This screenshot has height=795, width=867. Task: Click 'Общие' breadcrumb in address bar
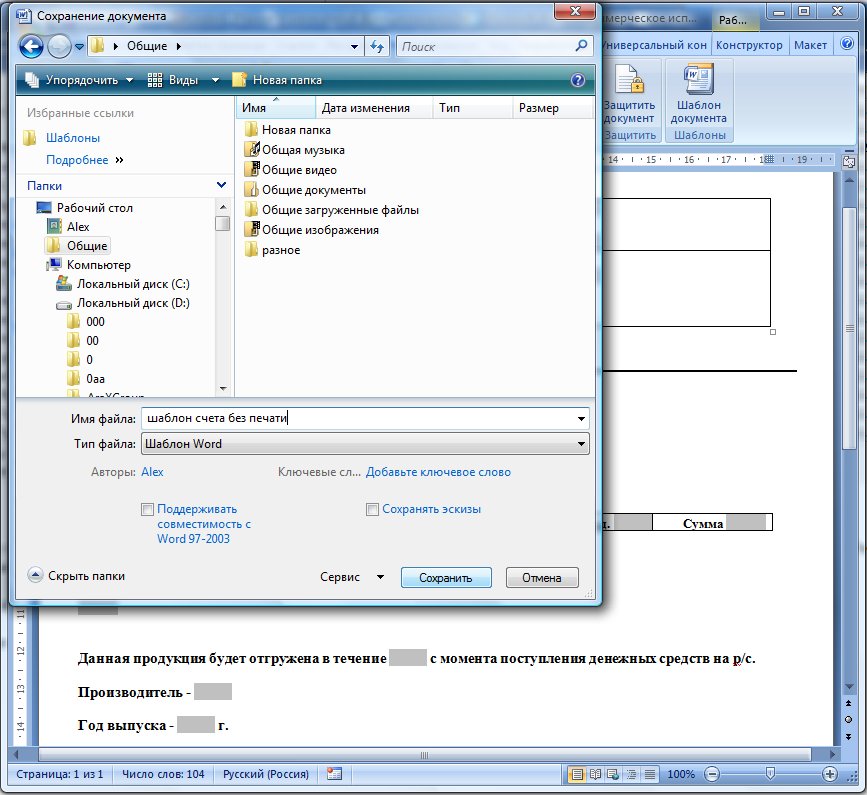pos(147,46)
